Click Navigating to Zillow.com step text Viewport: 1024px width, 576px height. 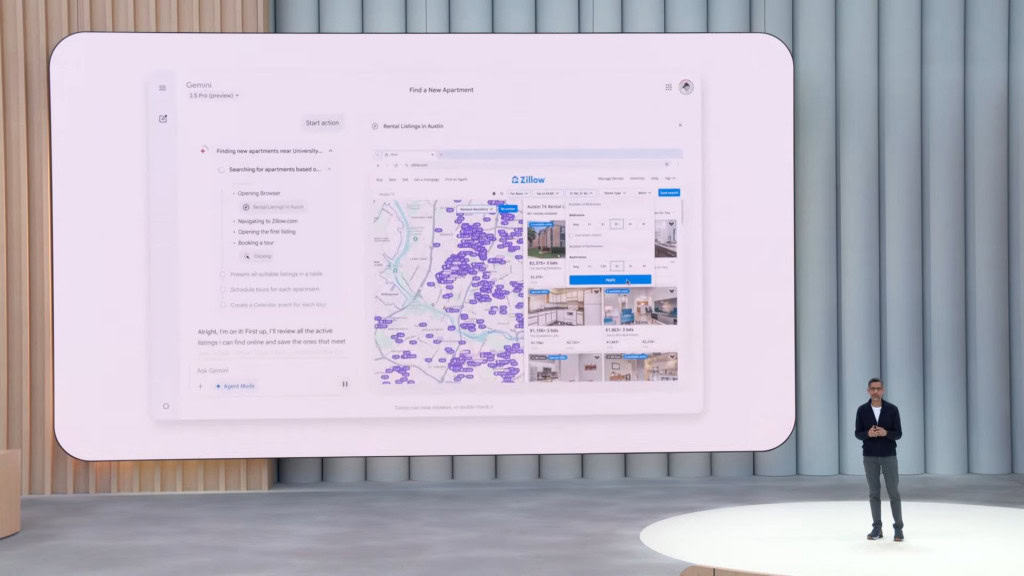[x=267, y=221]
